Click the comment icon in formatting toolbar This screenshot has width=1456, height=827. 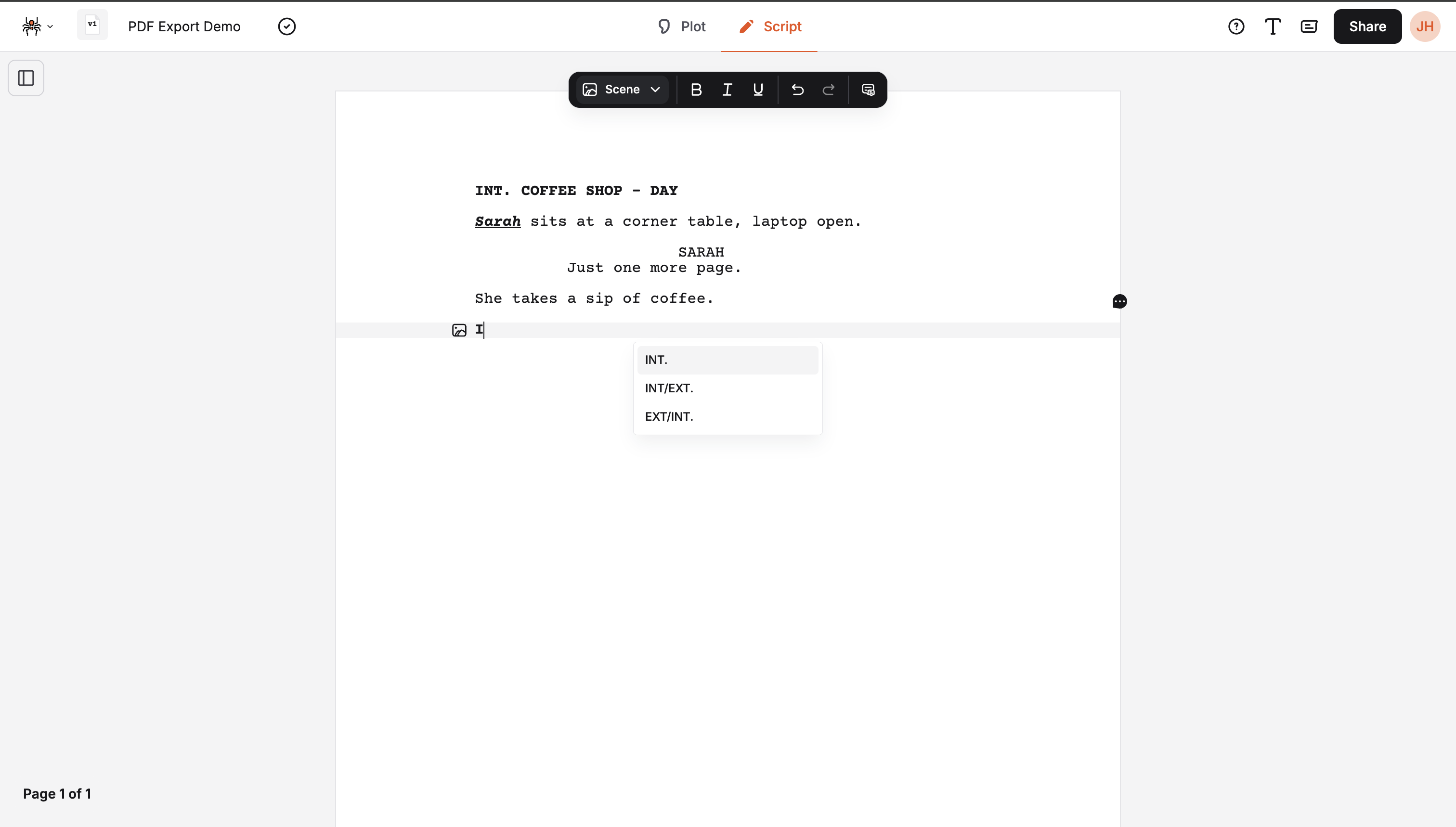[x=868, y=90]
